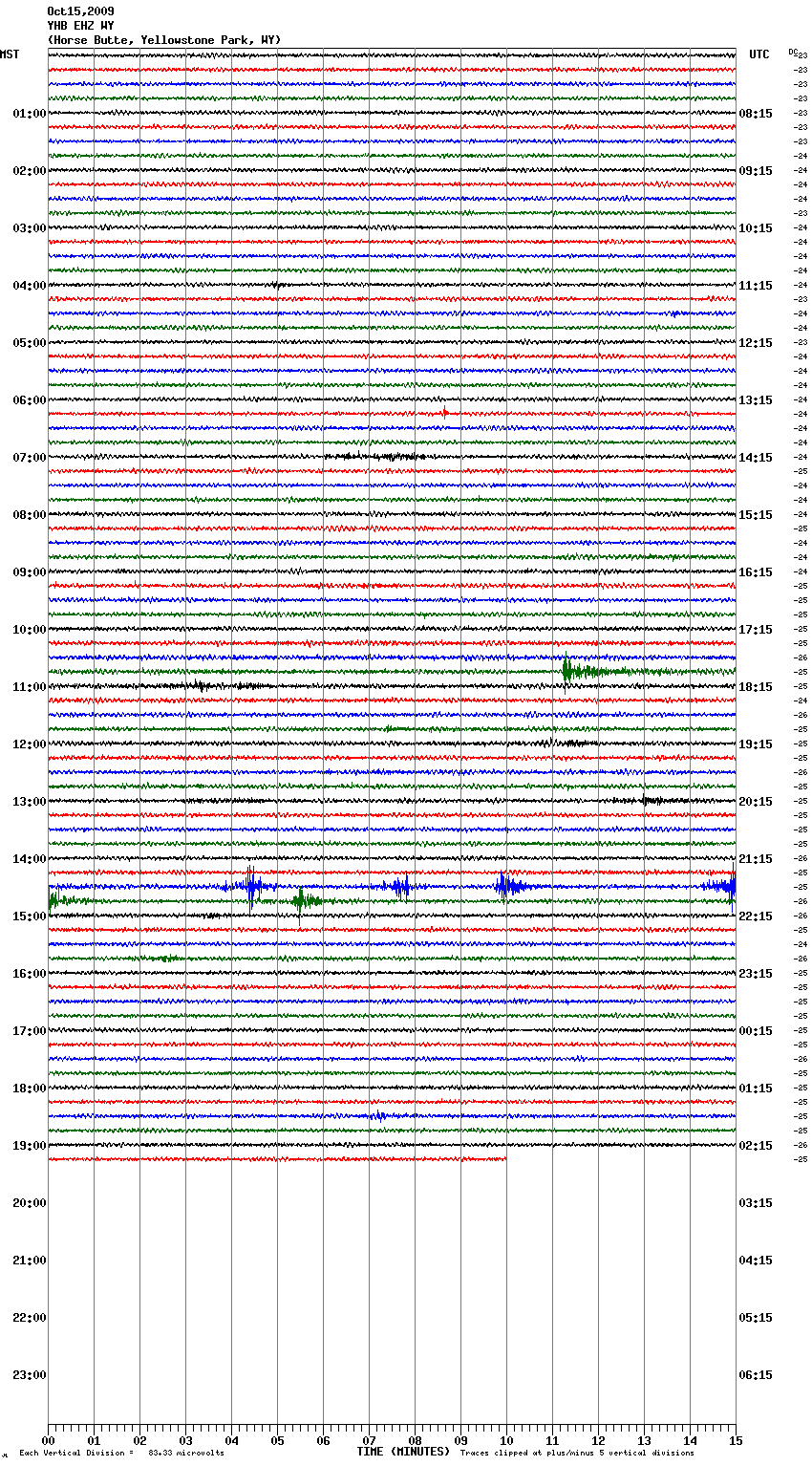Screen dimensions: 812x1466
Task: Click the end of the last red trace after 19:00
Action: point(504,1159)
